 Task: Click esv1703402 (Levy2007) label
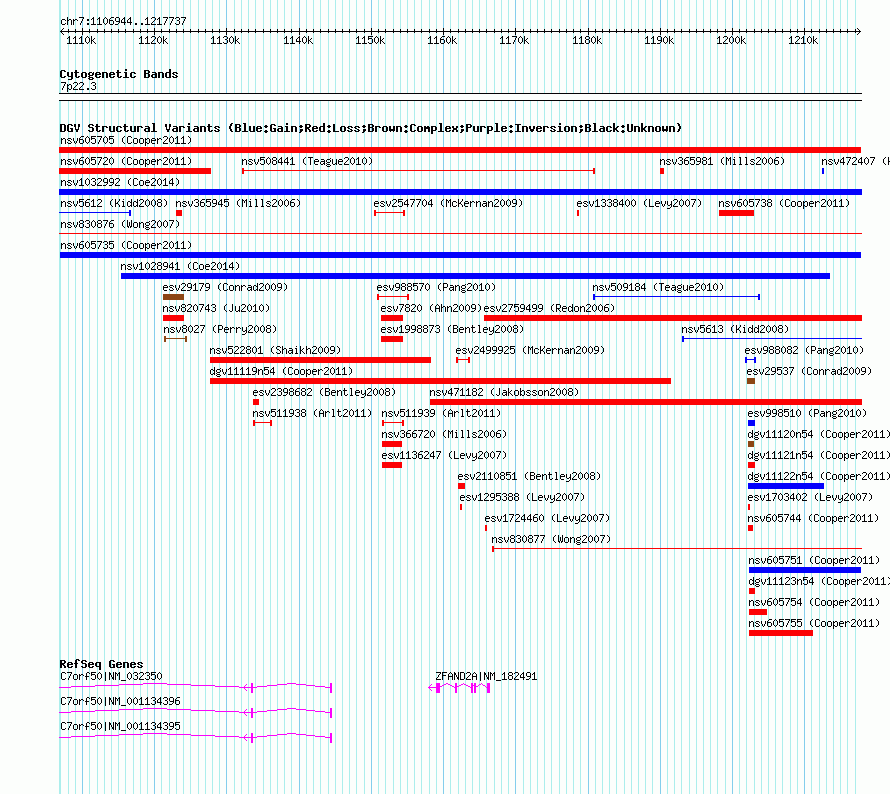[x=810, y=497]
